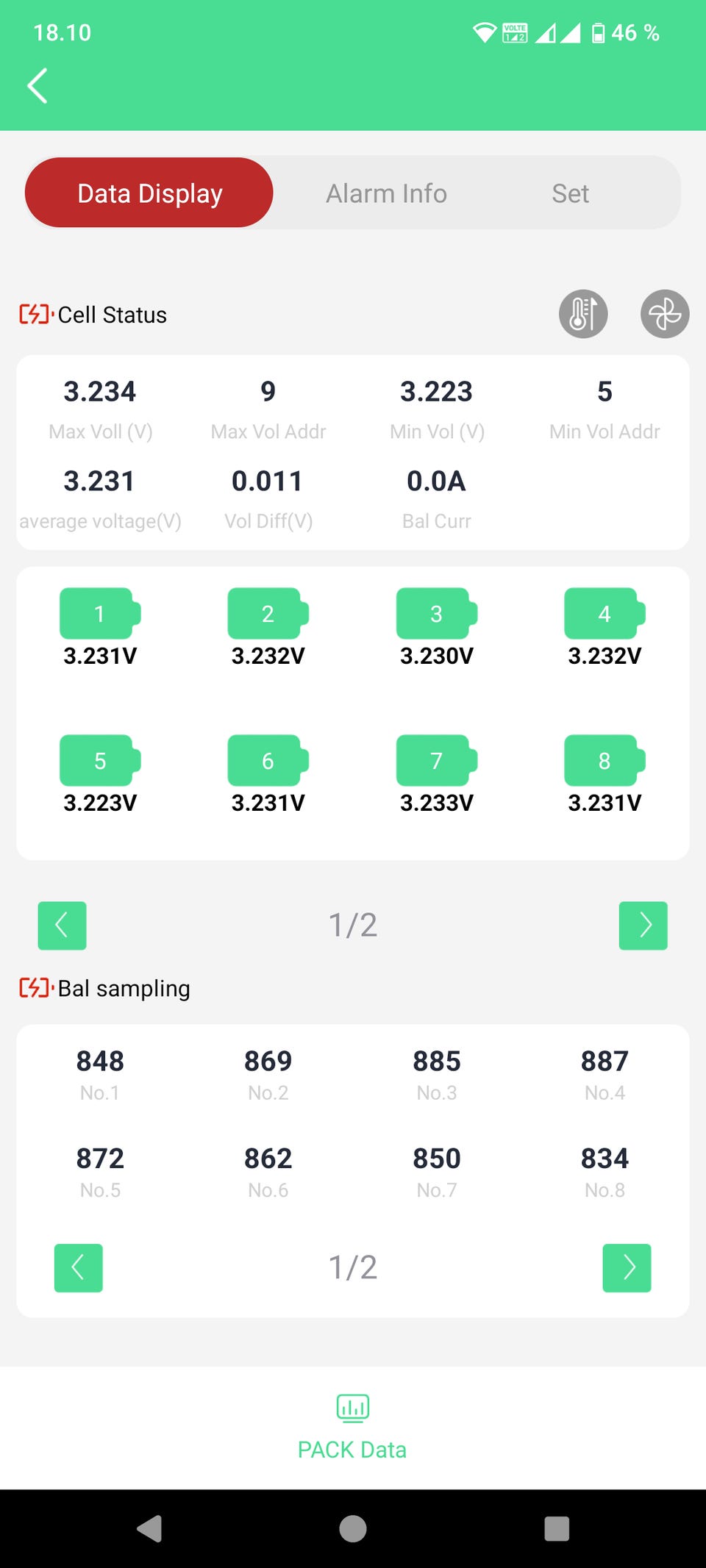Viewport: 706px width, 1568px height.
Task: Go to next cell voltage page
Action: pyautogui.click(x=643, y=926)
